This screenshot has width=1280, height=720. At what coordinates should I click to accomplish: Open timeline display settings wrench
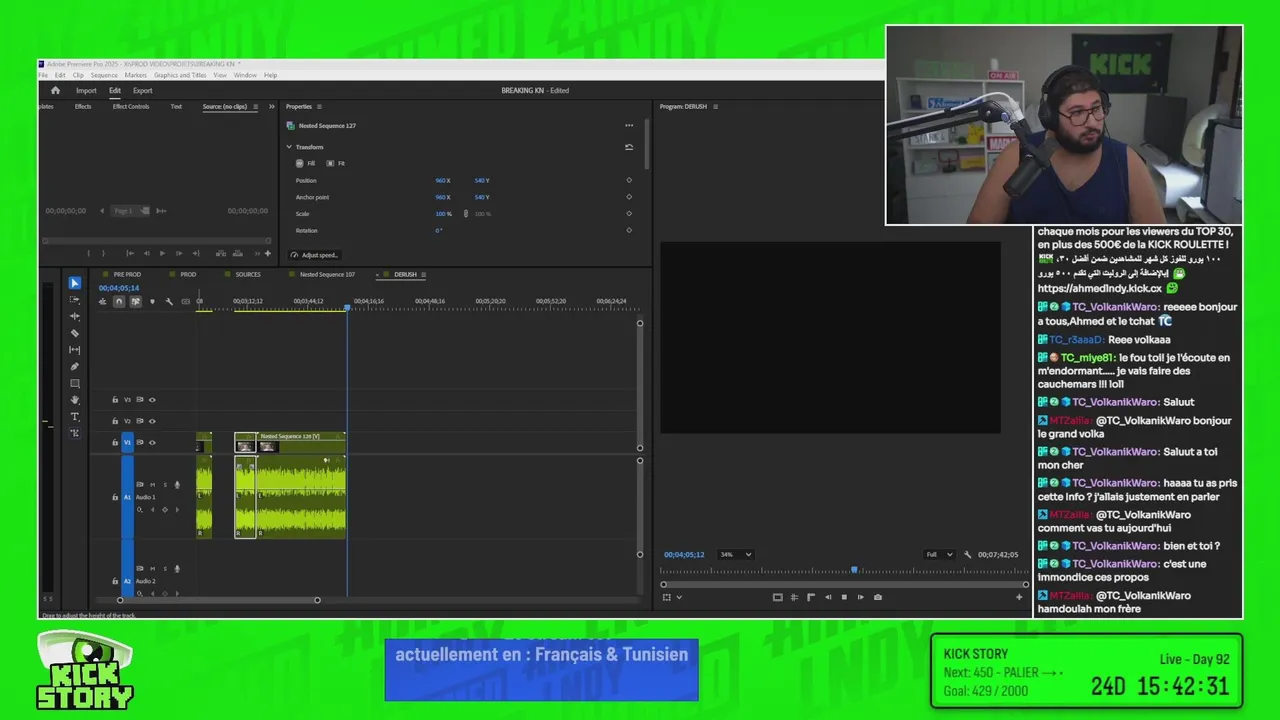pos(169,301)
